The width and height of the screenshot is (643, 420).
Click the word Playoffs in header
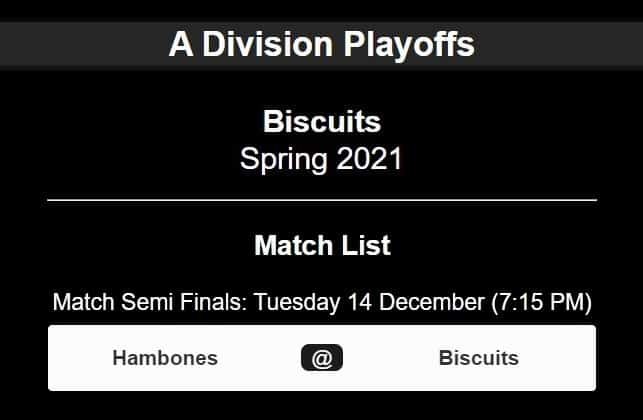tap(409, 45)
